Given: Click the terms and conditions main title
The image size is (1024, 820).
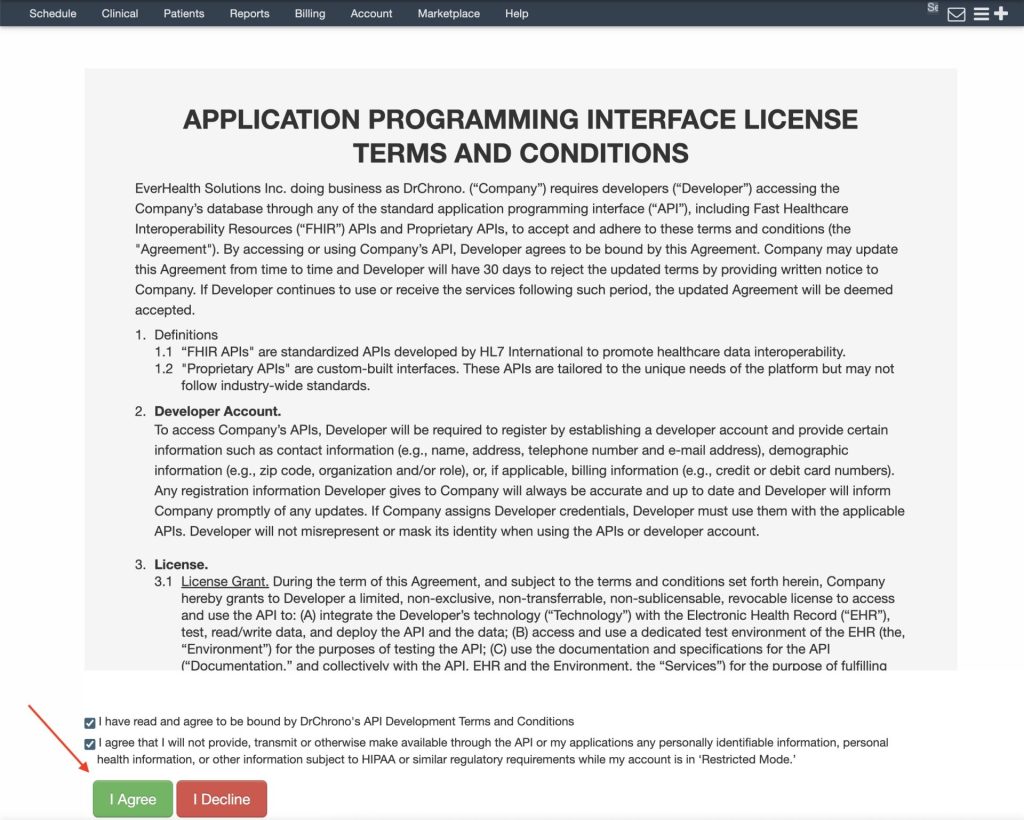Looking at the screenshot, I should (520, 136).
